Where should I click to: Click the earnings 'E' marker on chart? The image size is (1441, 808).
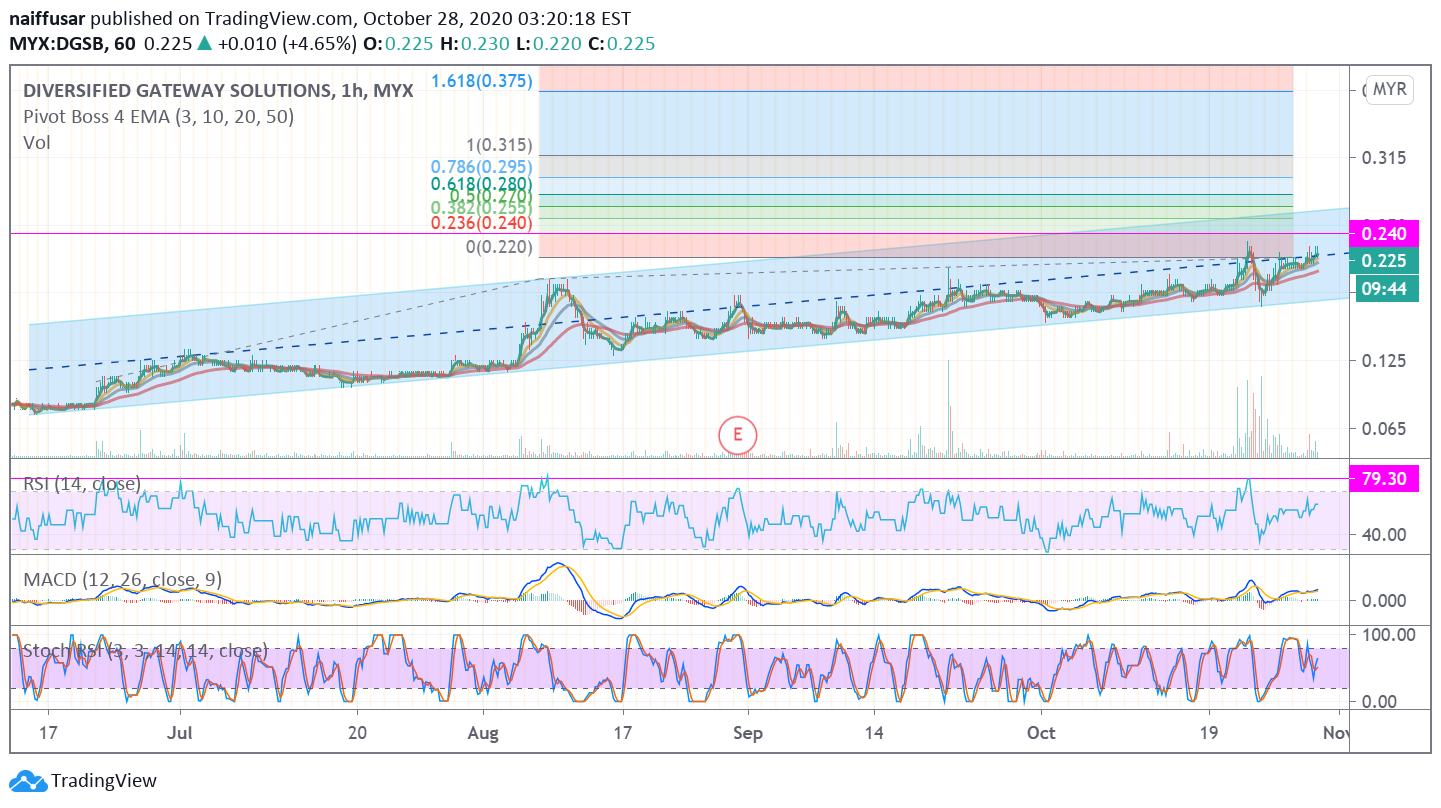coord(738,434)
